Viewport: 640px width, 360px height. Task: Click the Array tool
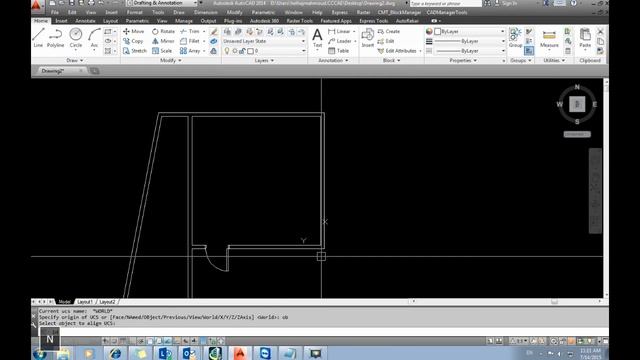pyautogui.click(x=190, y=51)
